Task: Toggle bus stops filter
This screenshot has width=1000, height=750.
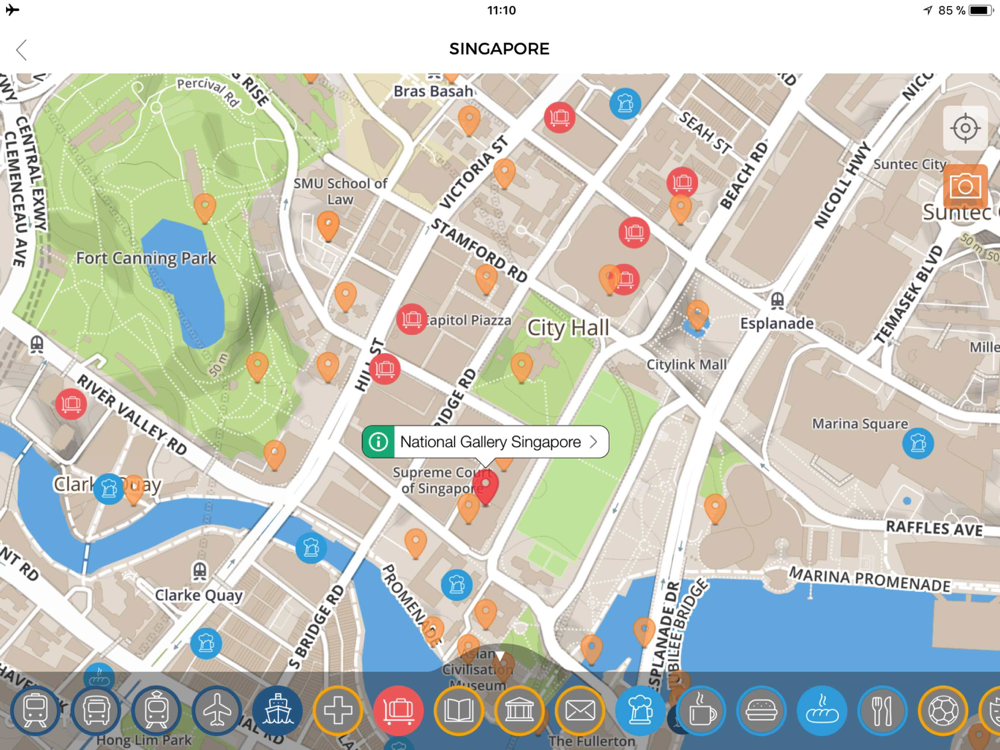Action: coord(96,710)
